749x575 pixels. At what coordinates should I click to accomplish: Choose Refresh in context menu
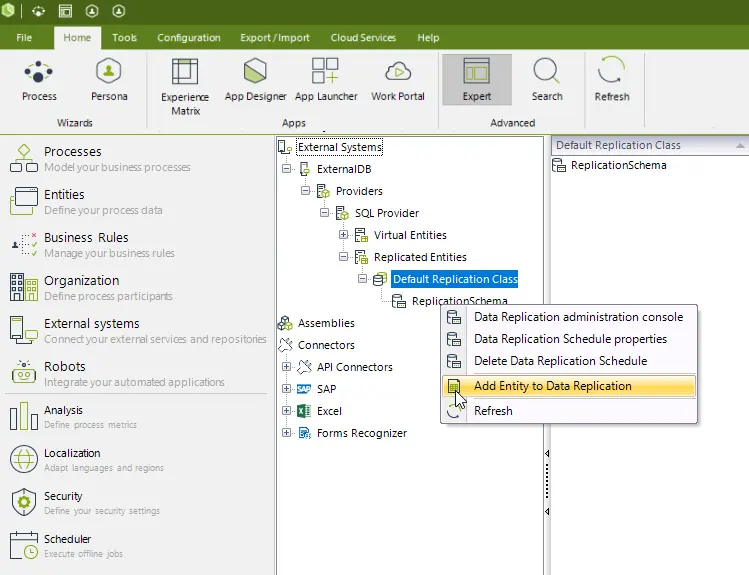point(568,411)
